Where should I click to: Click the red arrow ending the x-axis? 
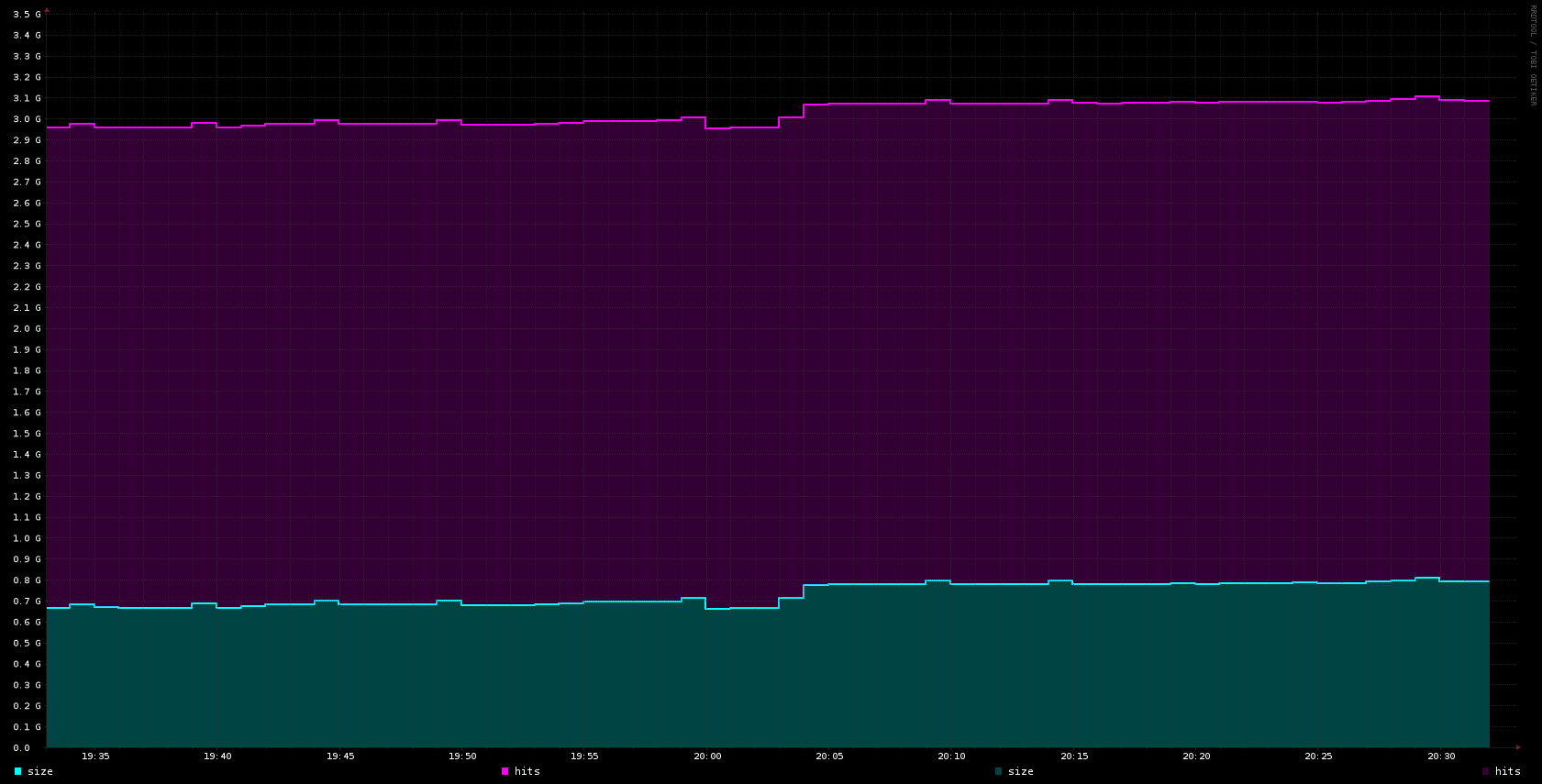pos(1518,747)
